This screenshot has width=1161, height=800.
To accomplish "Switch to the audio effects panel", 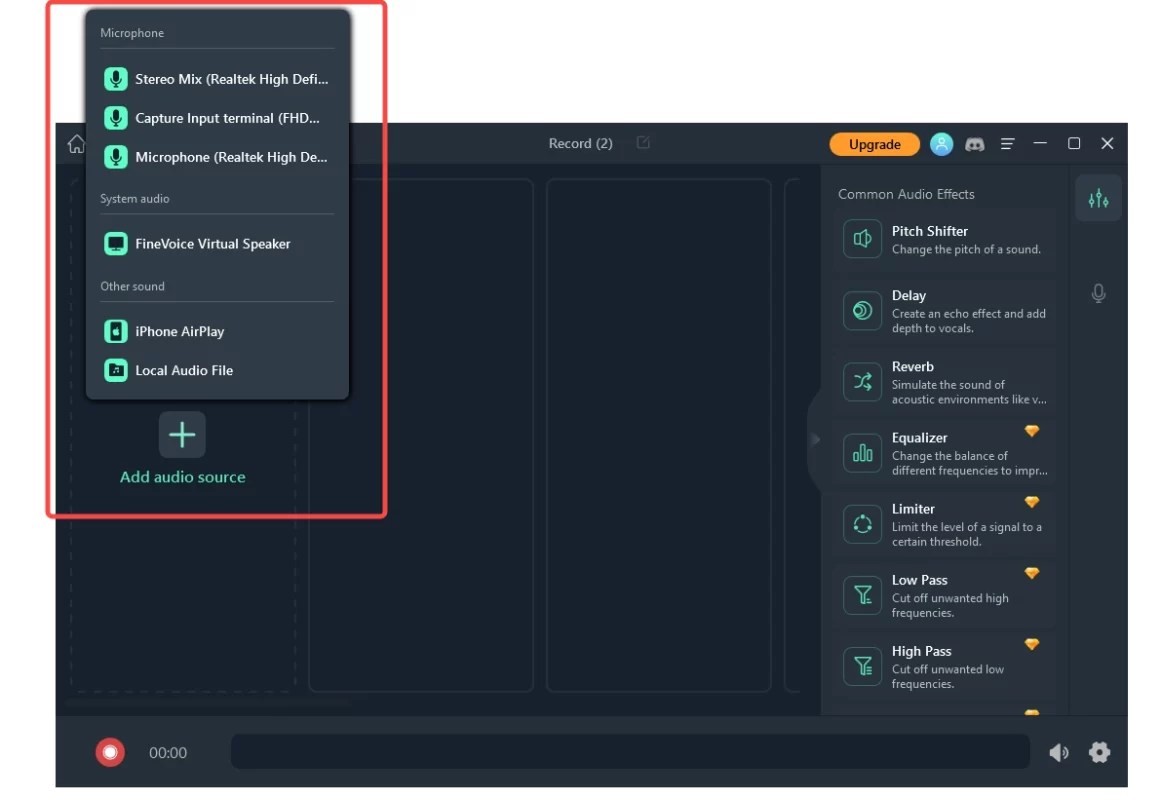I will pyautogui.click(x=1098, y=198).
